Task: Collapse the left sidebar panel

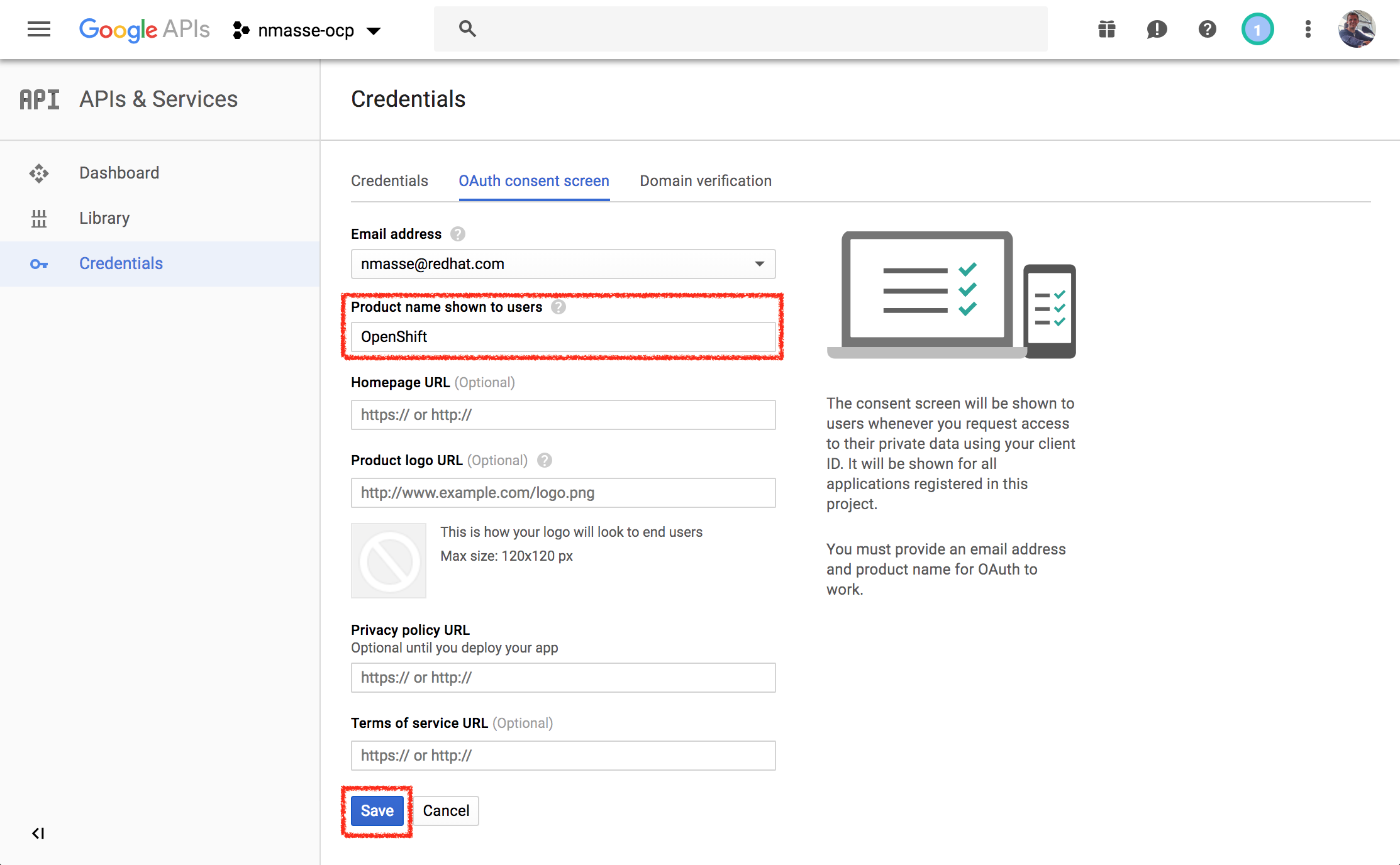Action: (x=38, y=834)
